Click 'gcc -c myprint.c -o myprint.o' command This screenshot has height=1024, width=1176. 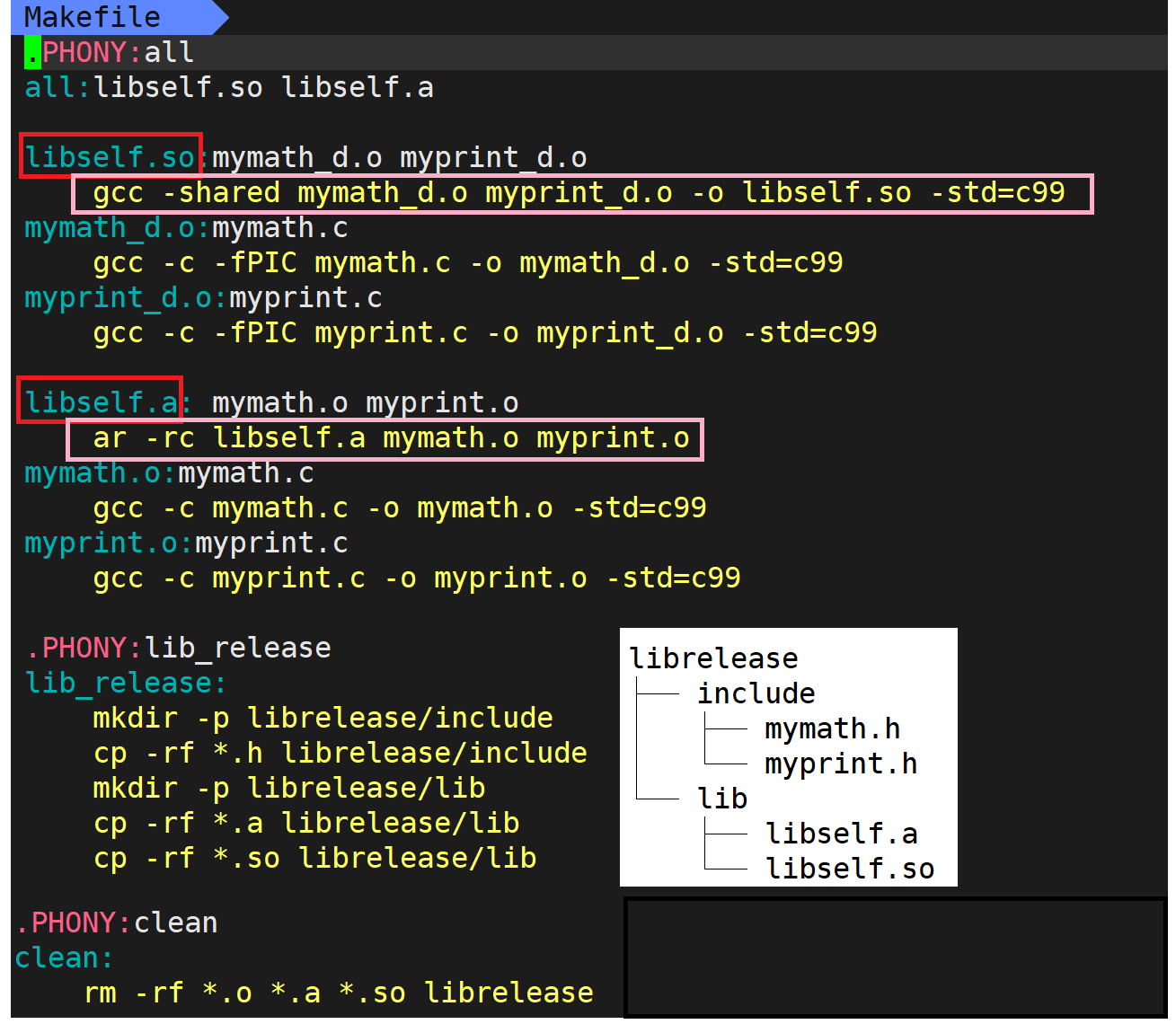[417, 578]
